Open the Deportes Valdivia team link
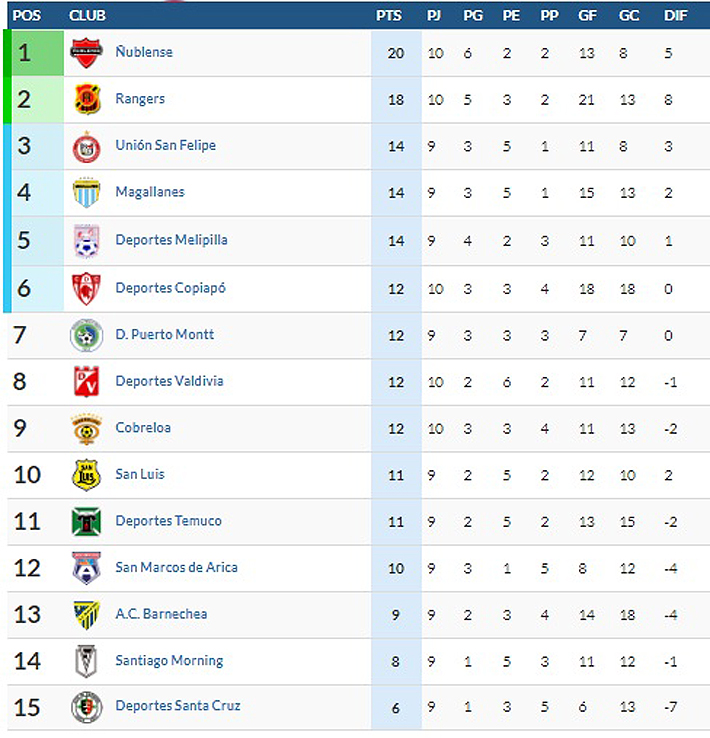Screen dimensions: 710x738 click(169, 381)
